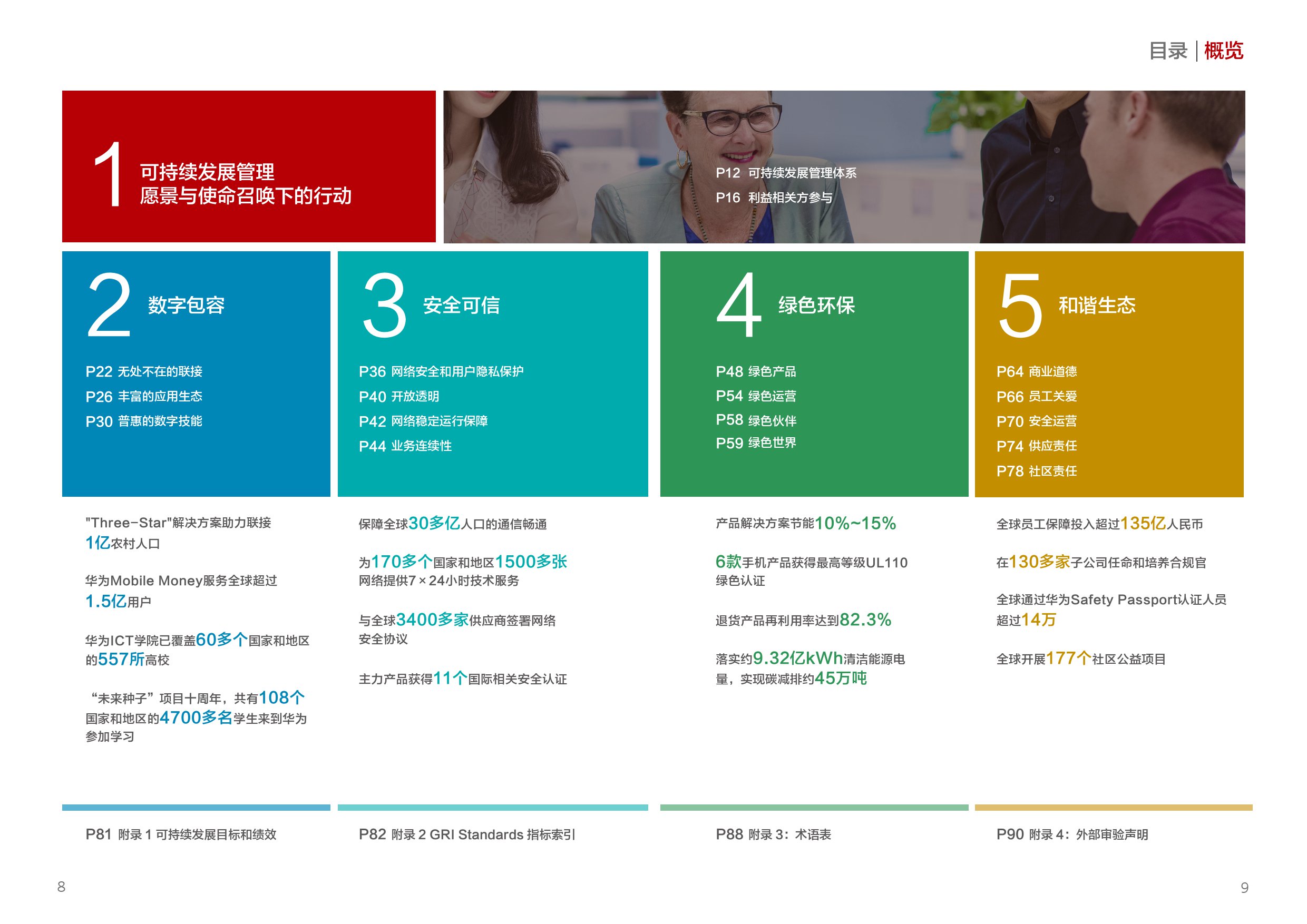Open P58 绿色伙伴 entry

pos(755,420)
